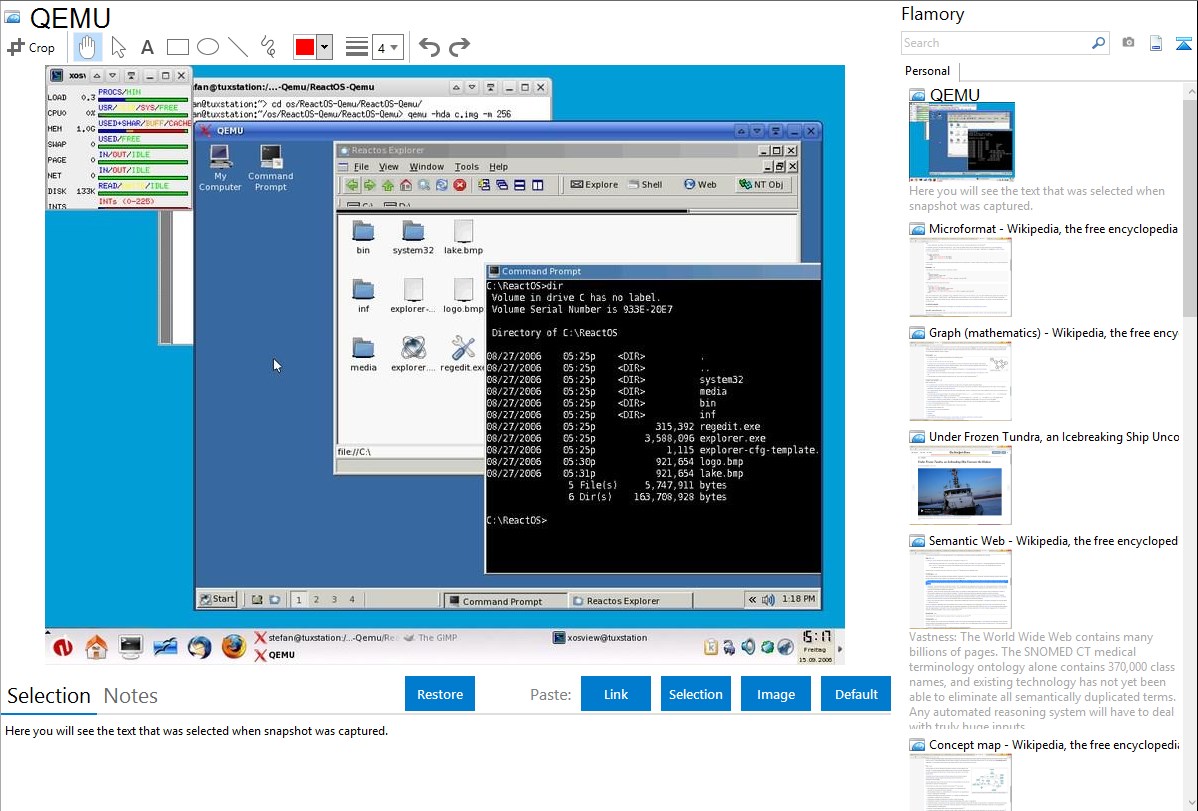Select the straight line tool
This screenshot has width=1198, height=811.
pos(238,47)
